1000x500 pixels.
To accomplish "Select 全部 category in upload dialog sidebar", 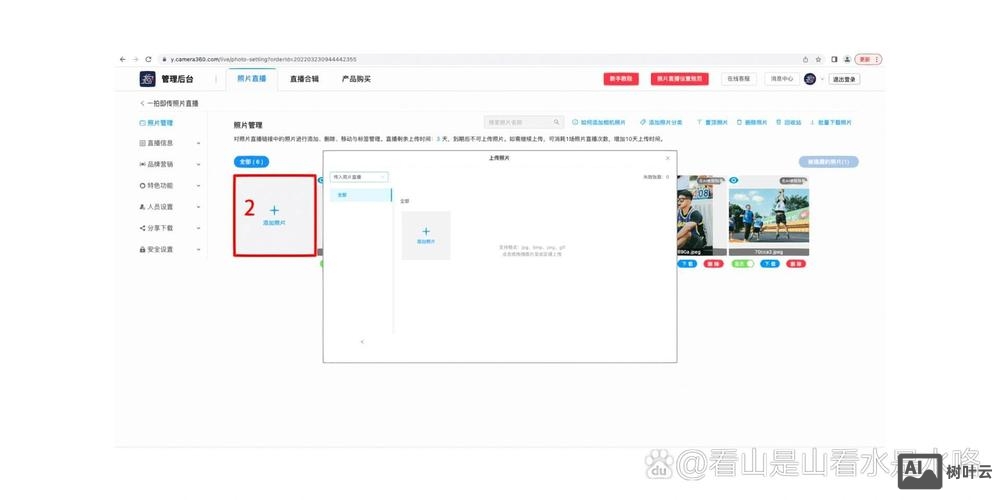I will tap(361, 195).
